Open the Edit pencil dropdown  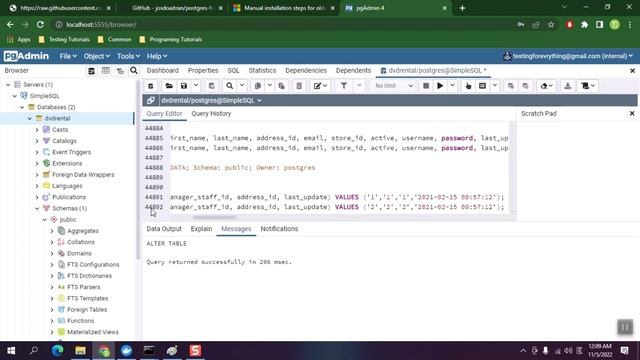[320, 86]
